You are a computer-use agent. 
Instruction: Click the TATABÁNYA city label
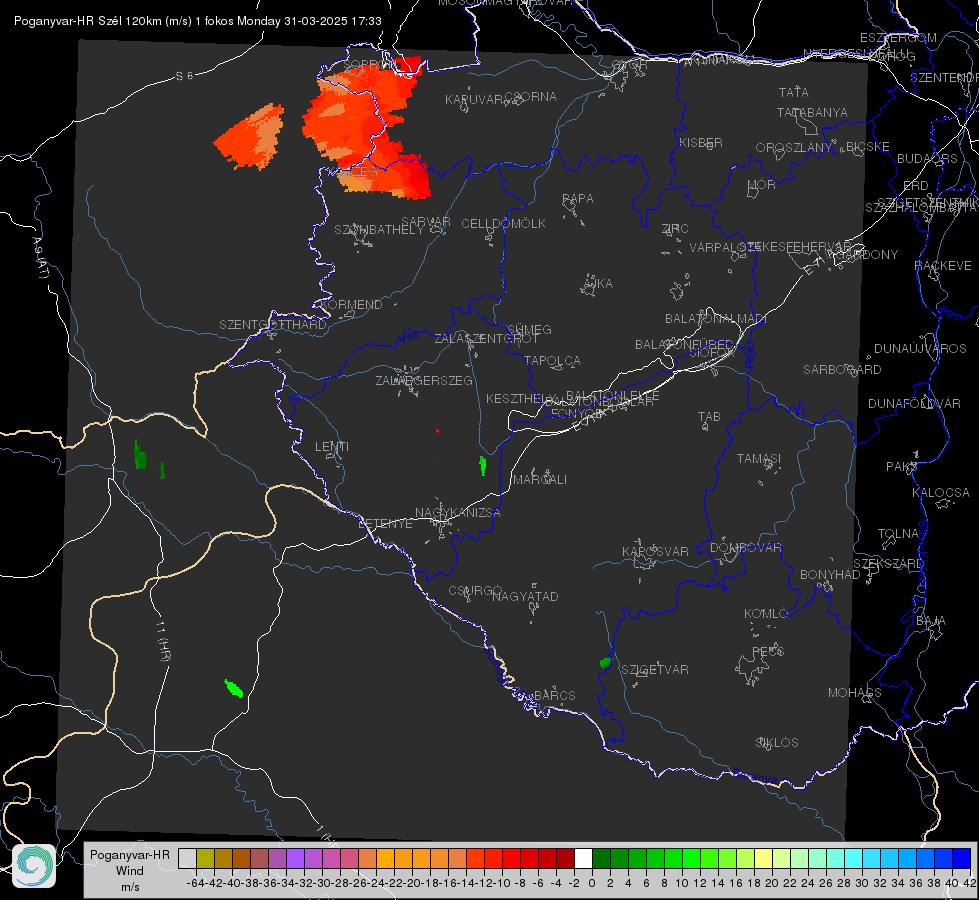(x=812, y=113)
